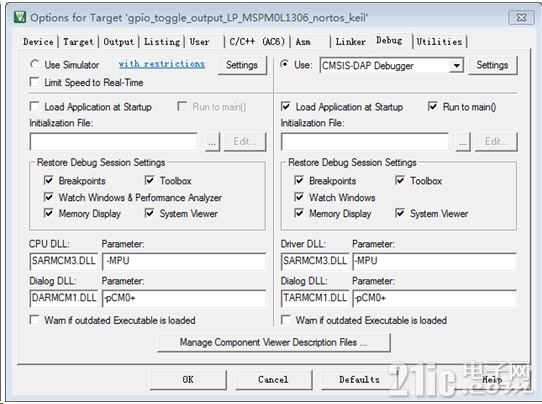This screenshot has height=404, width=542.
Task: Click the Driver DLL parameter field -MPU
Action: 434,261
